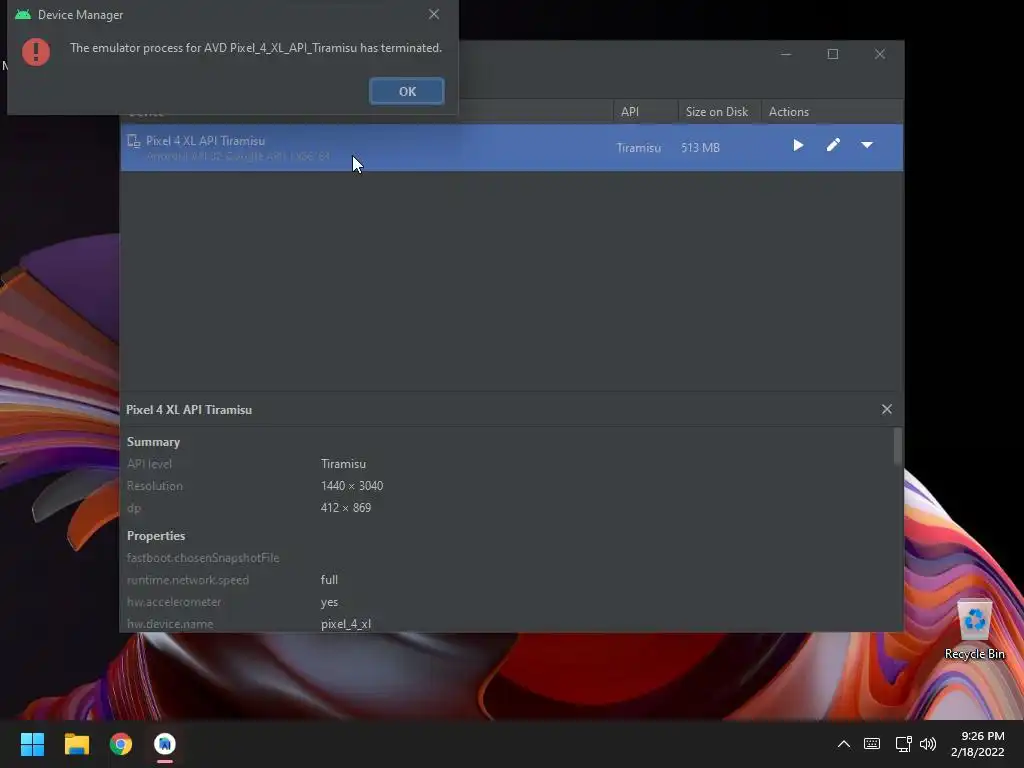Click the Tiramisu cell in API column

tap(638, 148)
